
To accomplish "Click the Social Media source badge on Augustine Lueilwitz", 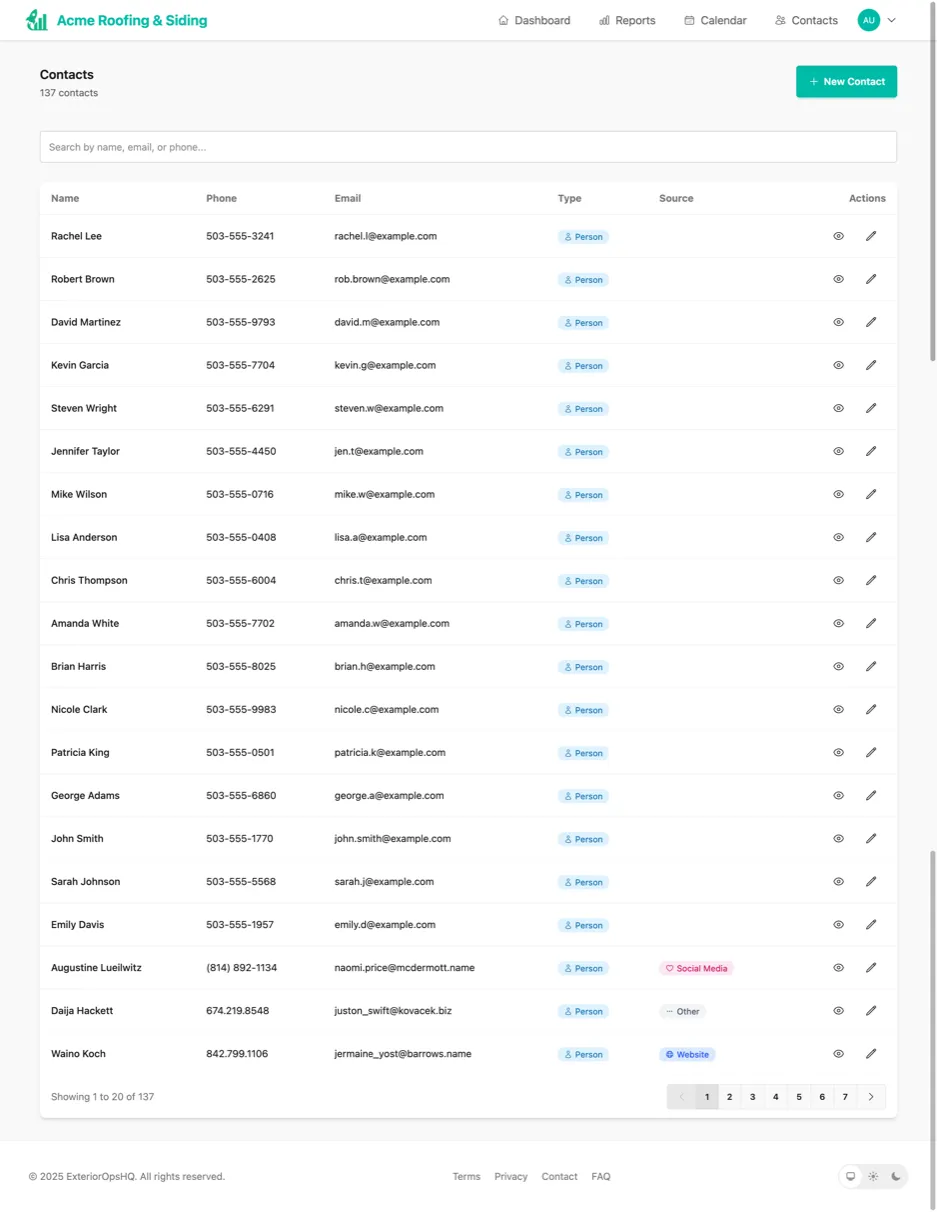I will click(x=696, y=967).
